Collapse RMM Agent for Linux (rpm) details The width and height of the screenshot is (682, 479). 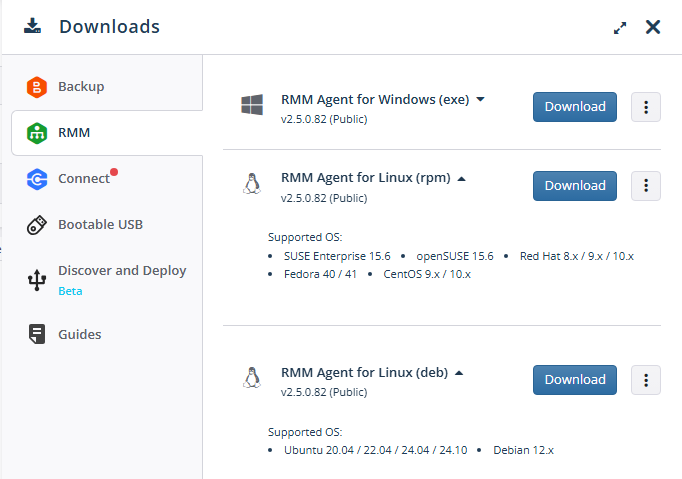pyautogui.click(x=461, y=179)
